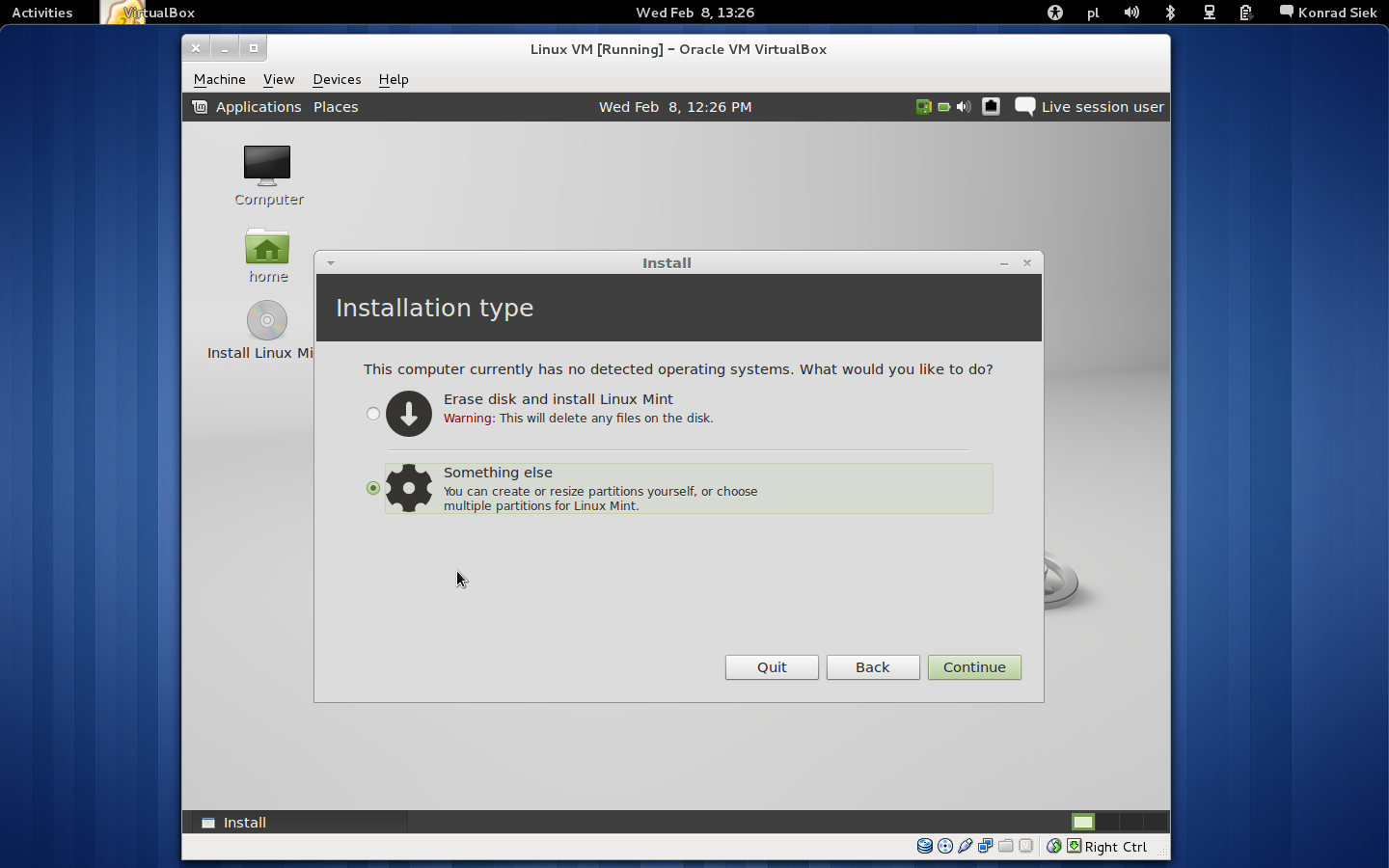
Task: Click the guest panel clock 12:26 PM
Action: (x=675, y=107)
